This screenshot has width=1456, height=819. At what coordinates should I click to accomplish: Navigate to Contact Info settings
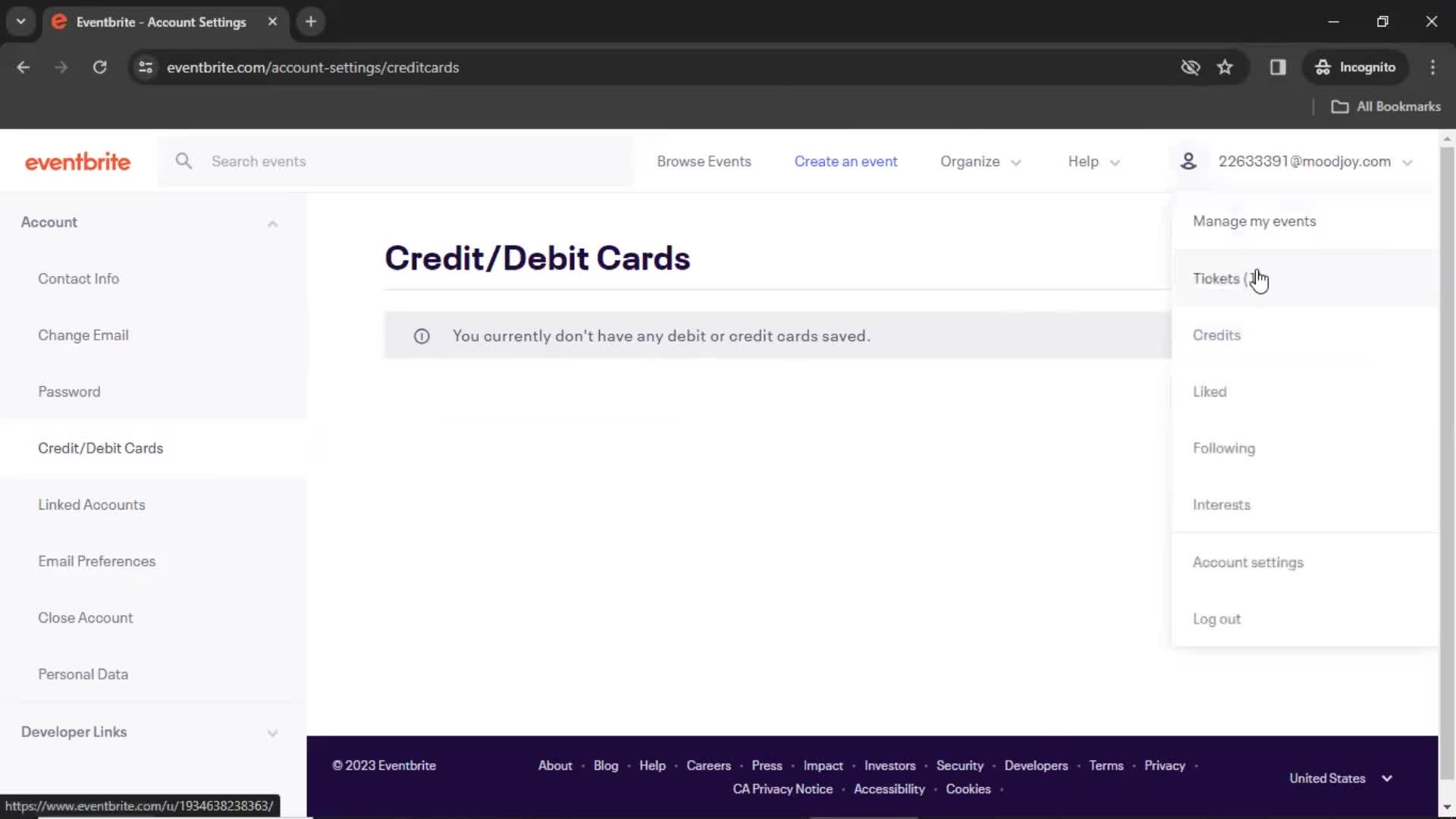(78, 278)
